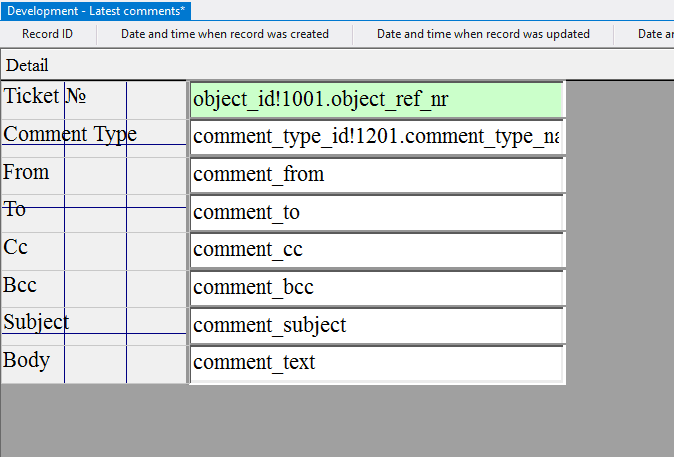Switch to Development - Latest comments tab

[95, 10]
